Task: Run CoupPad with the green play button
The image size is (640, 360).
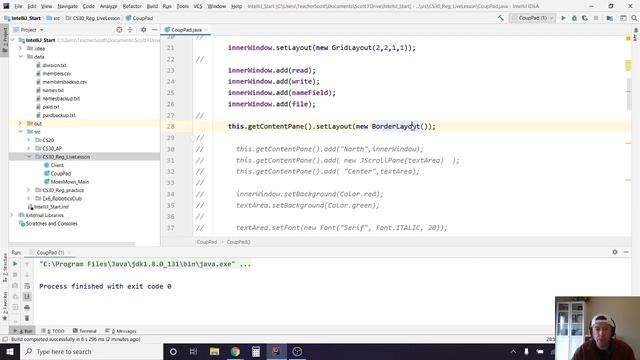Action: (x=563, y=18)
